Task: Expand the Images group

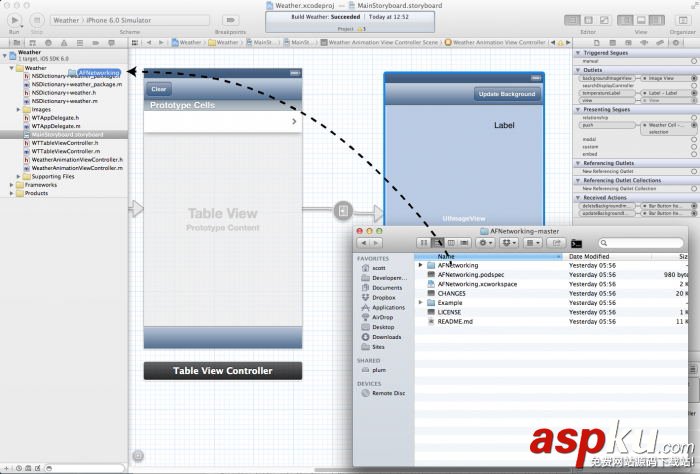Action: point(18,109)
